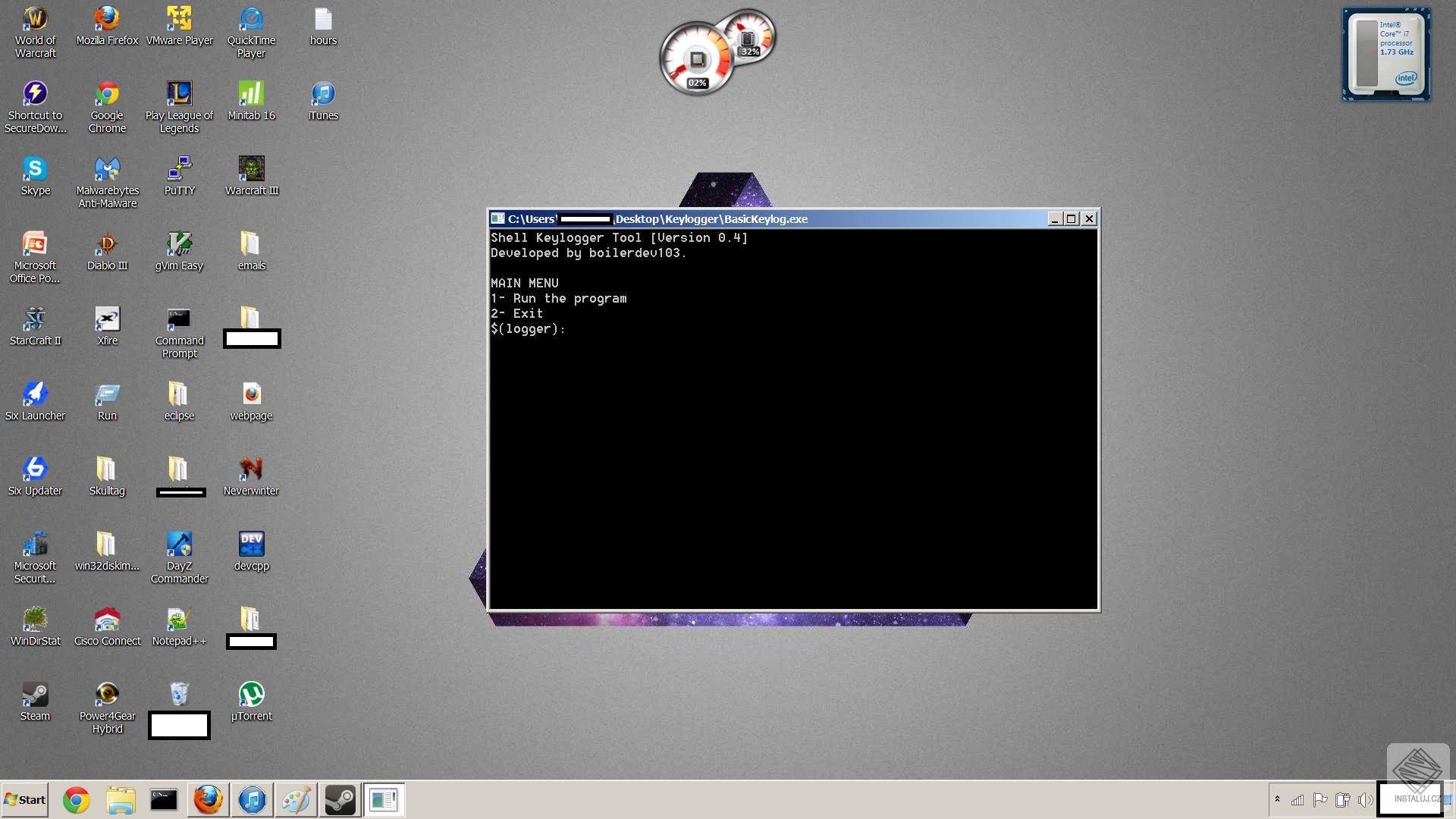Open Google Chrome from taskbar
This screenshot has width=1456, height=819.
tap(76, 799)
